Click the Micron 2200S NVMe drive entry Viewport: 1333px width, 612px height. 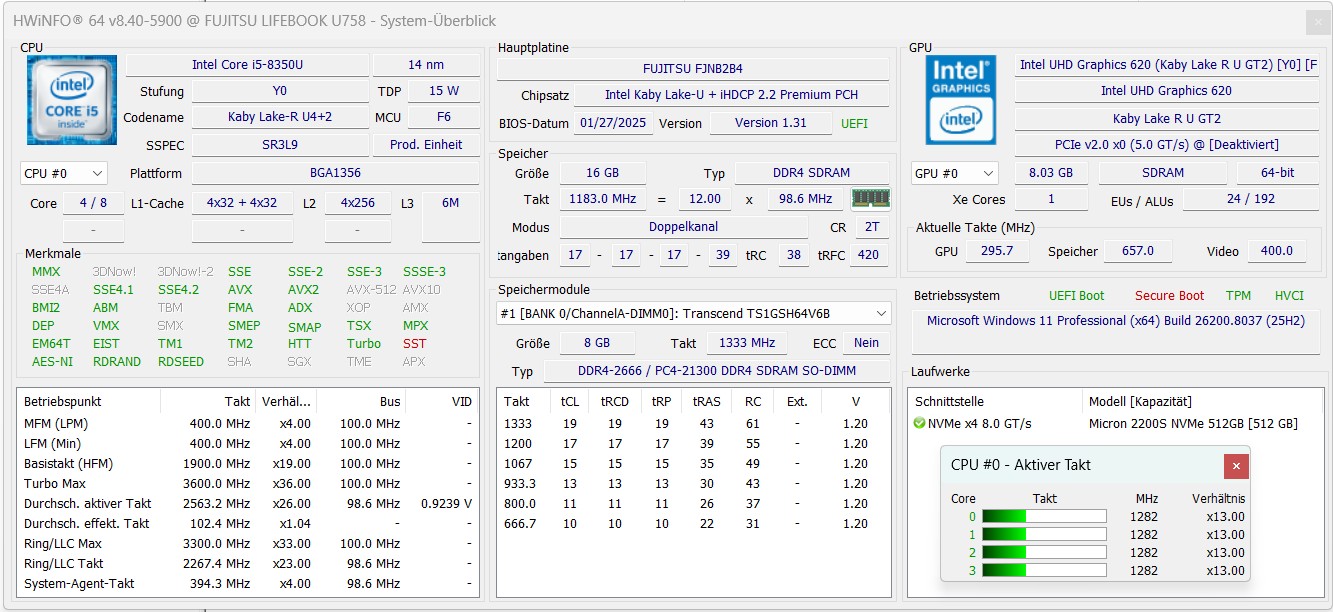pos(1192,423)
